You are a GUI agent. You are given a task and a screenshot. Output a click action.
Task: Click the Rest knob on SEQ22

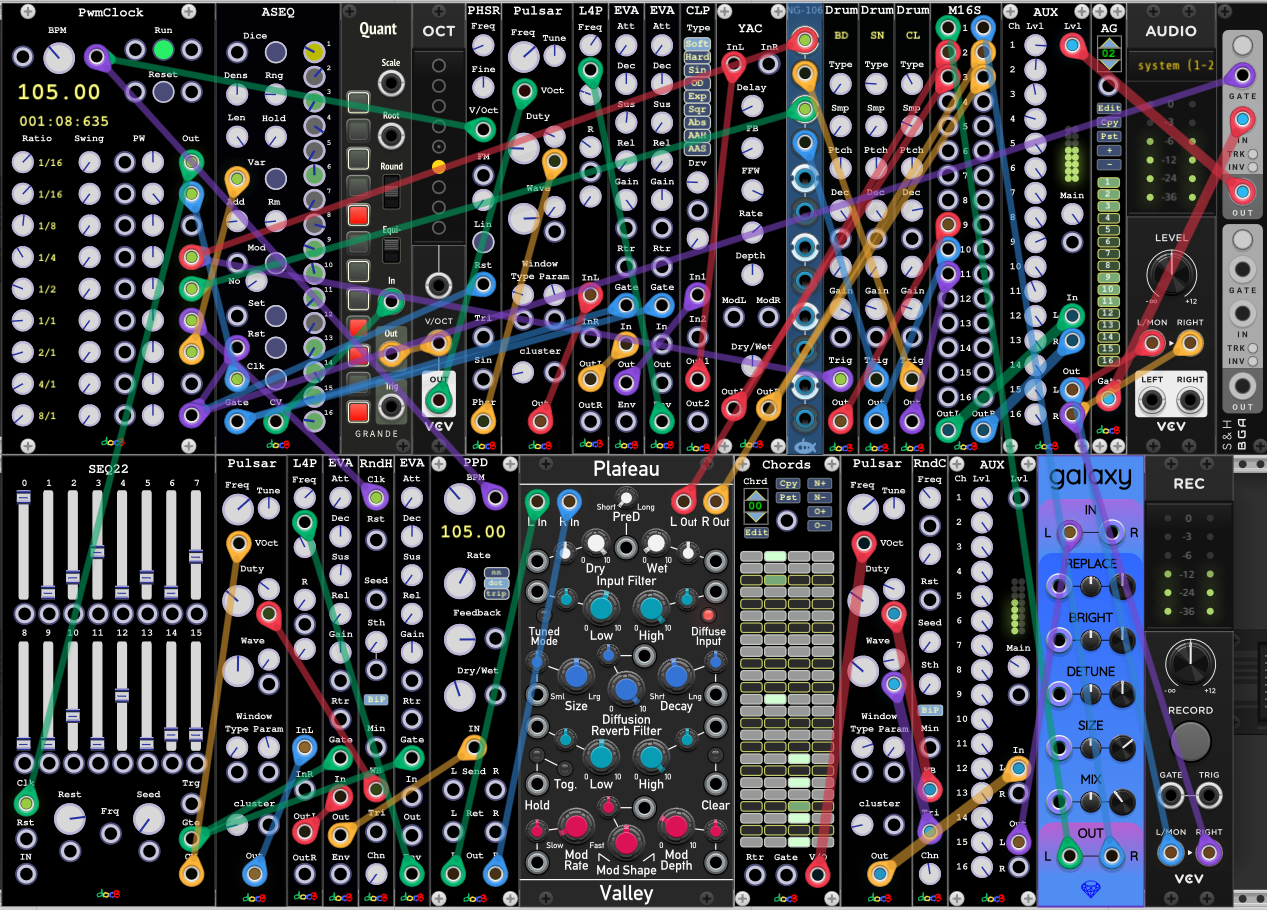pos(70,819)
